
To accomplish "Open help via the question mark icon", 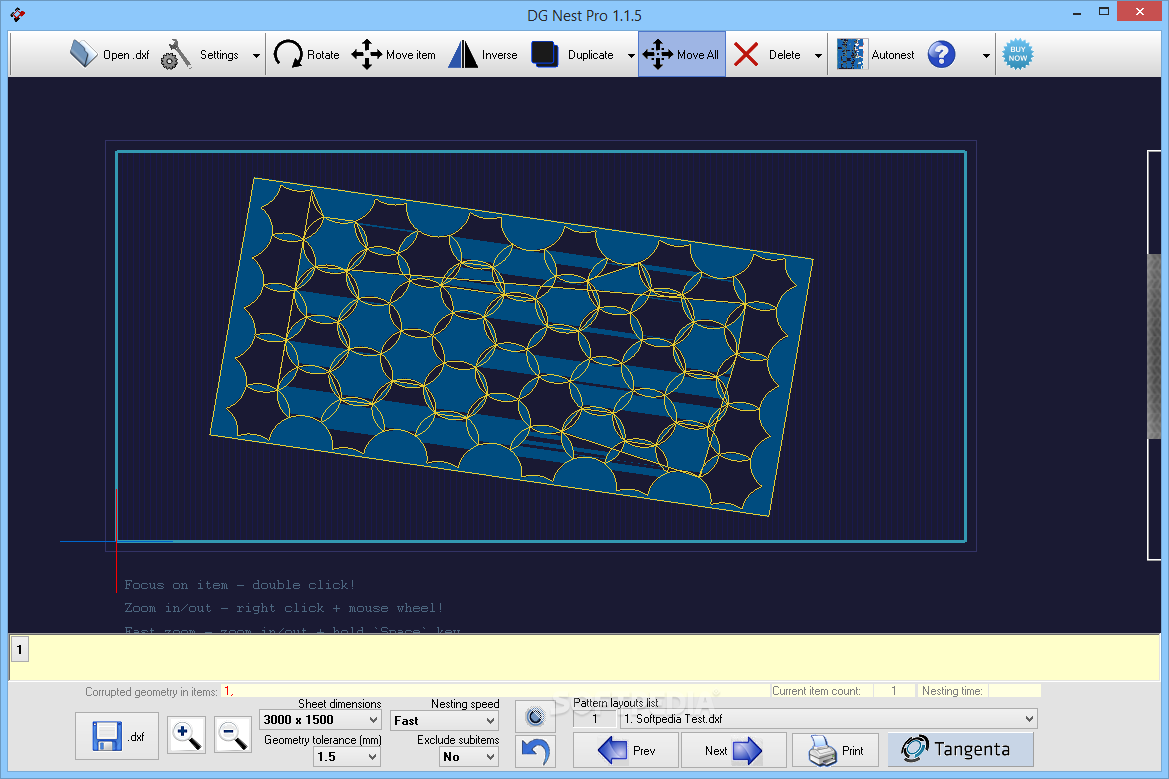I will coord(942,54).
